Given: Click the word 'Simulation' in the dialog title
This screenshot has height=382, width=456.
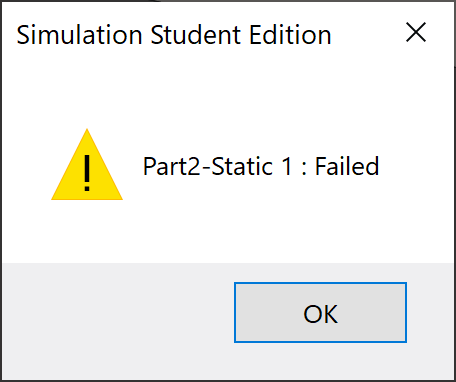Looking at the screenshot, I should [79, 35].
